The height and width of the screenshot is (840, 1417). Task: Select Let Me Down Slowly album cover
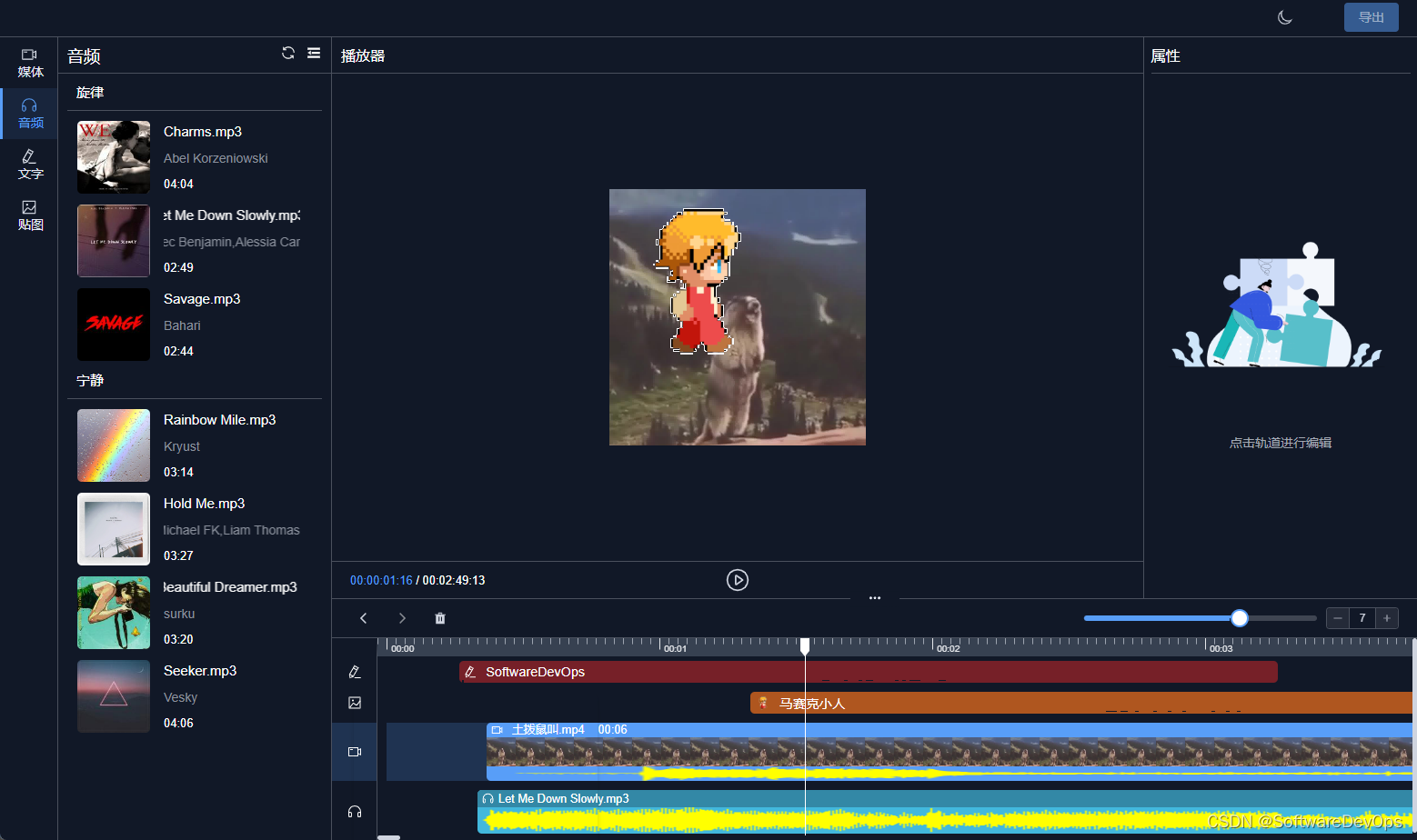[x=114, y=241]
